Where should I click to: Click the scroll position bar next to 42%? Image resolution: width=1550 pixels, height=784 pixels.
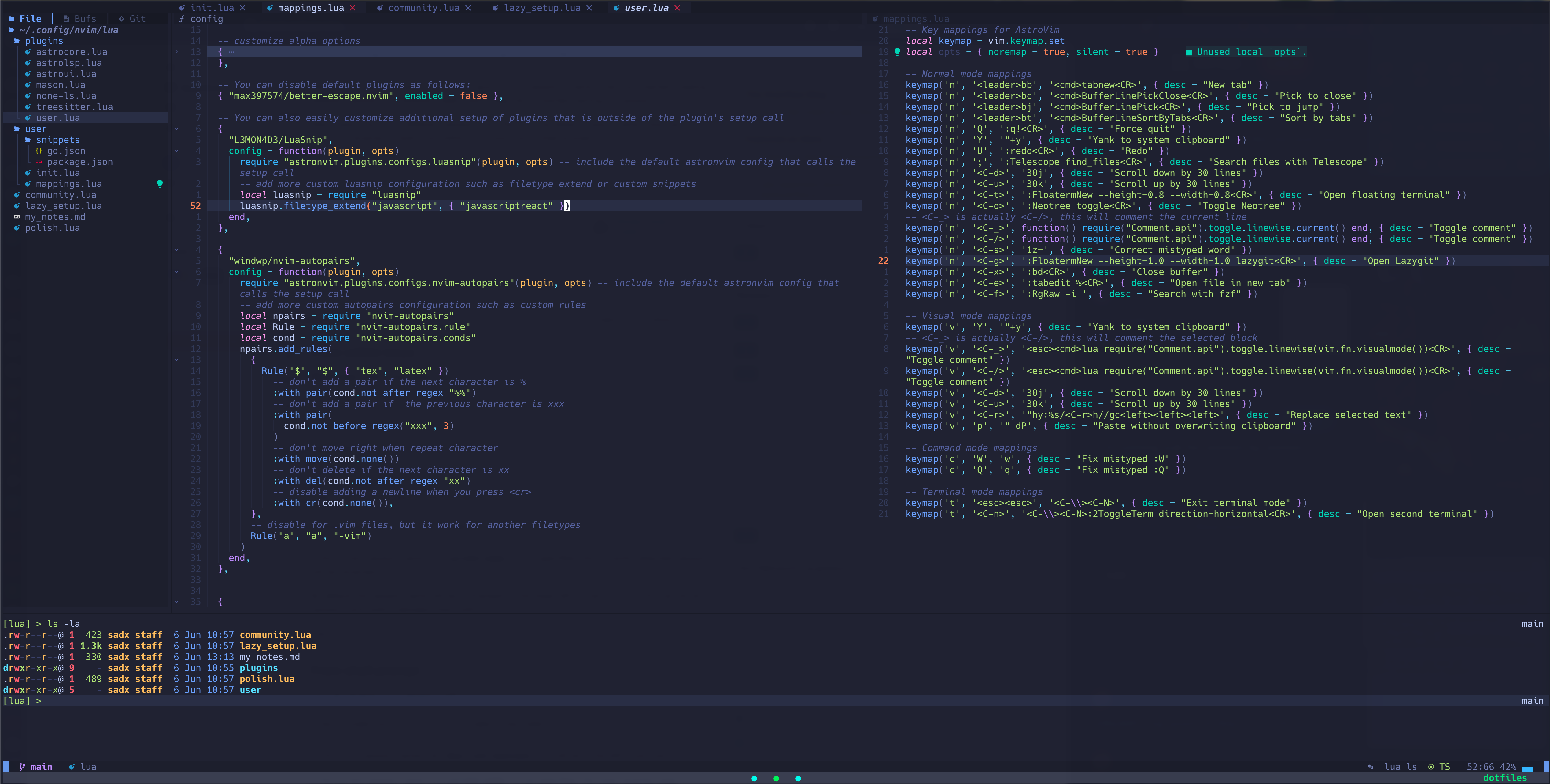[x=1527, y=769]
